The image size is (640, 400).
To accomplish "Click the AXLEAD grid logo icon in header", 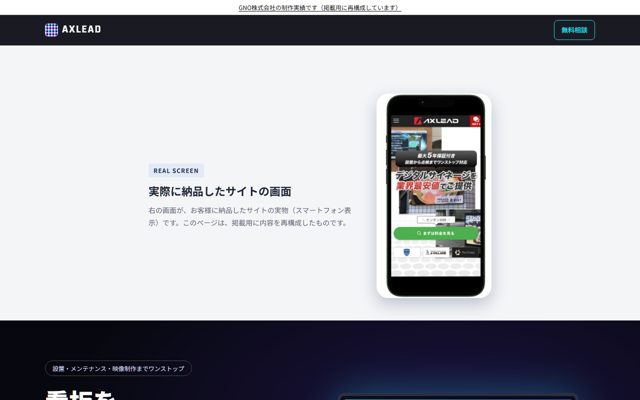I will [51, 30].
